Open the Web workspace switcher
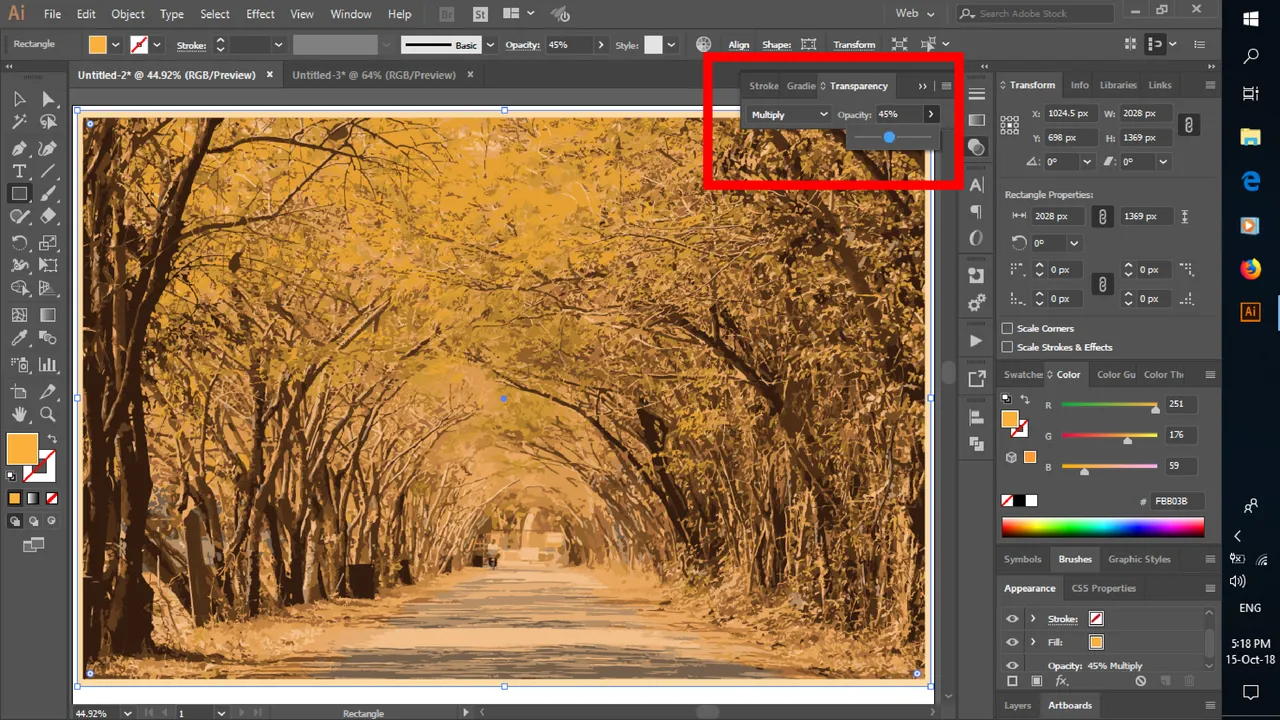 coord(915,14)
